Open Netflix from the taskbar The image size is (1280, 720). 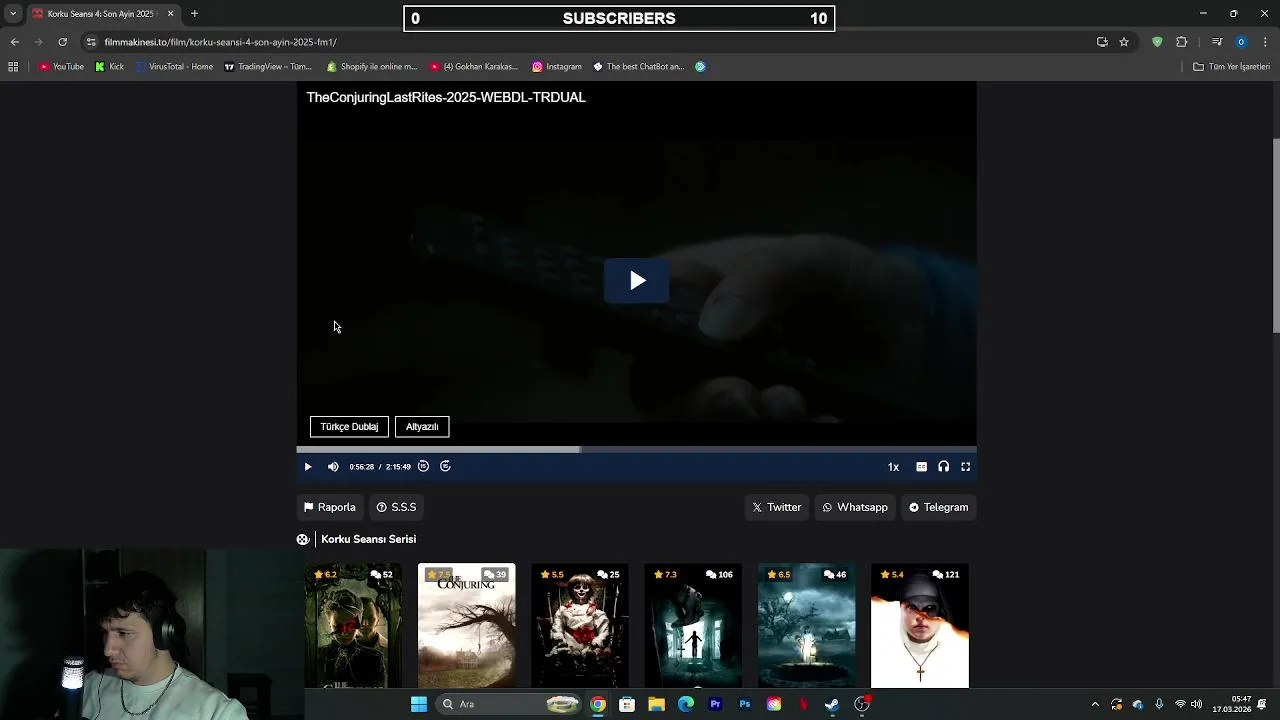(803, 704)
